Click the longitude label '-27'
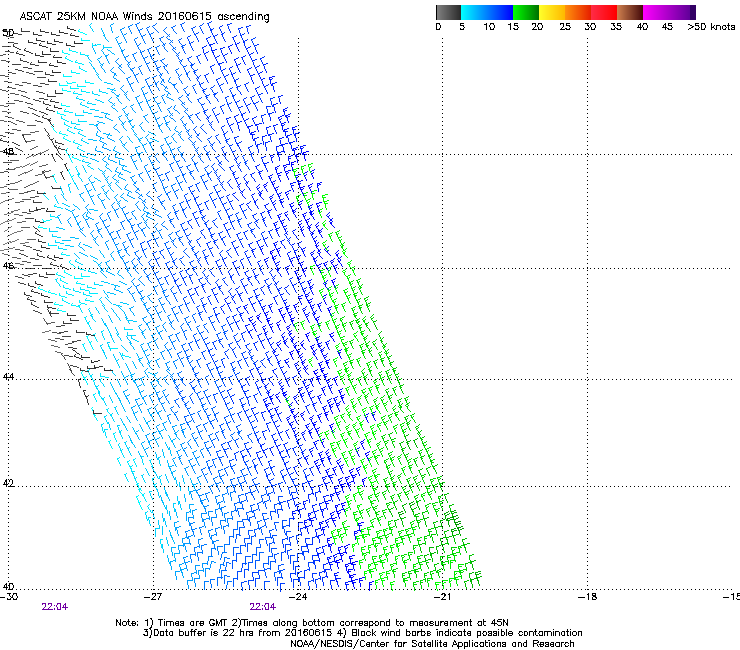740x650 pixels. (153, 597)
